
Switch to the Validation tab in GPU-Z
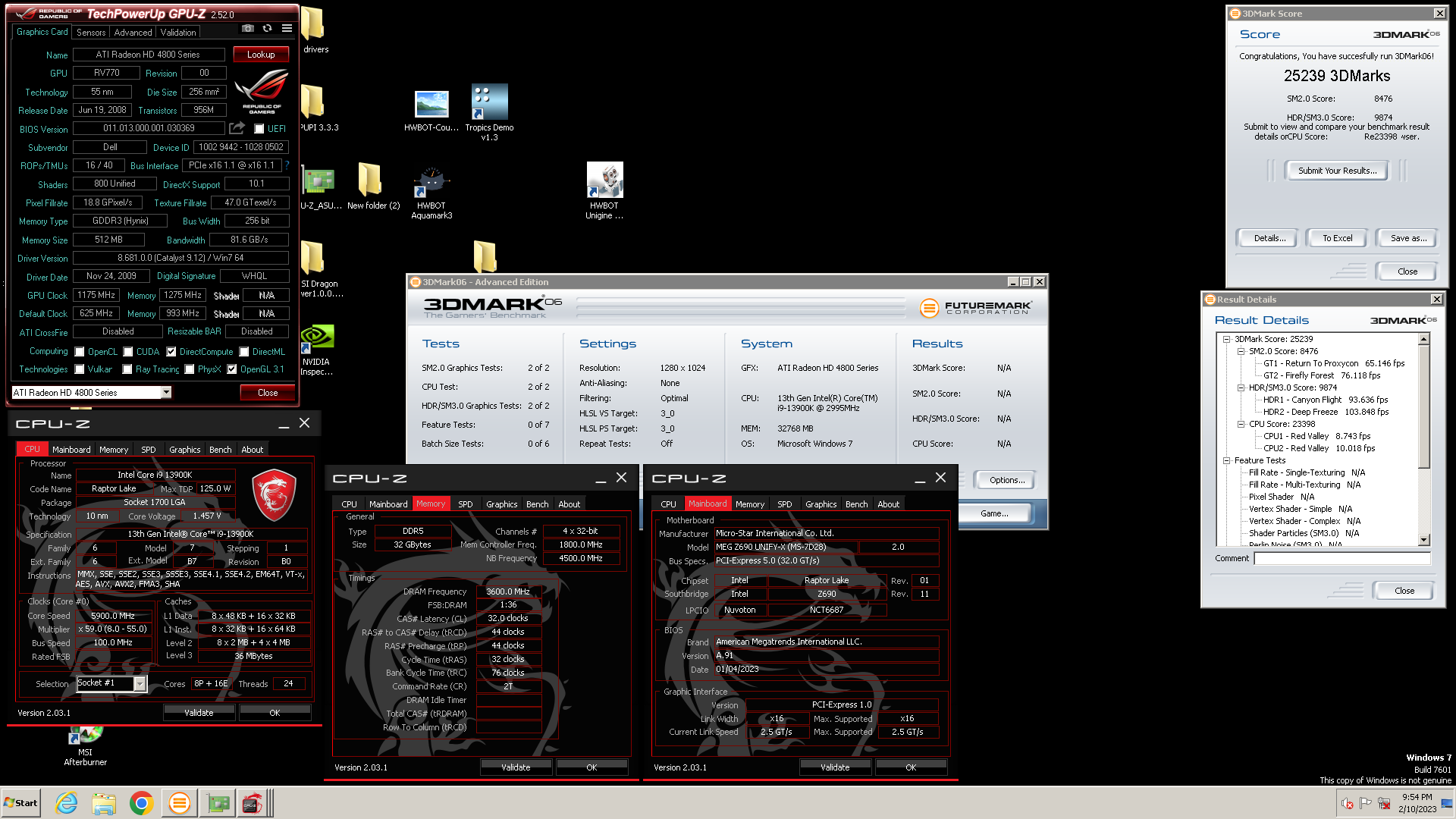click(178, 33)
